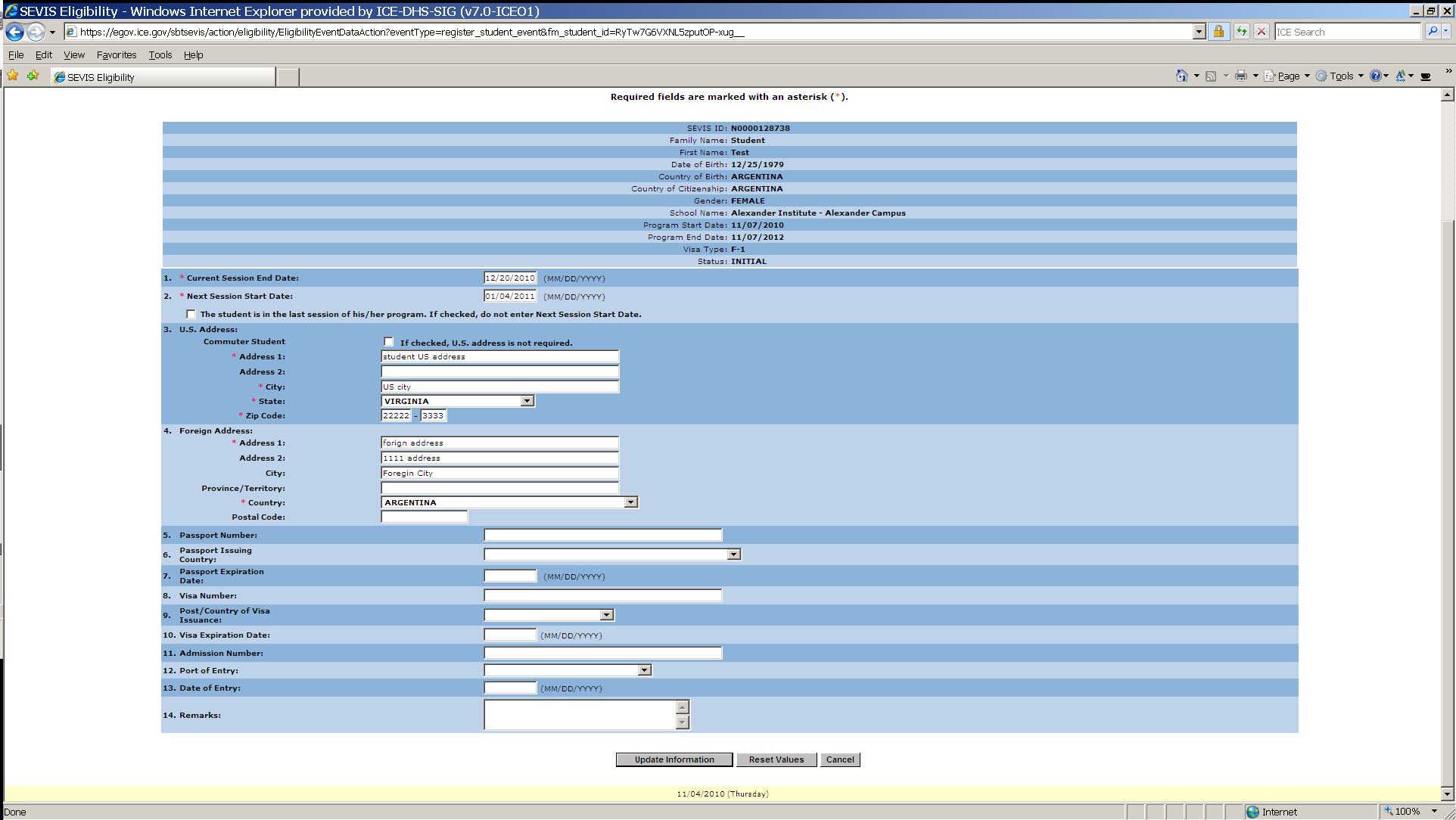This screenshot has height=820, width=1456.
Task: Open the State dropdown showing VIRGINIA
Action: coord(527,401)
